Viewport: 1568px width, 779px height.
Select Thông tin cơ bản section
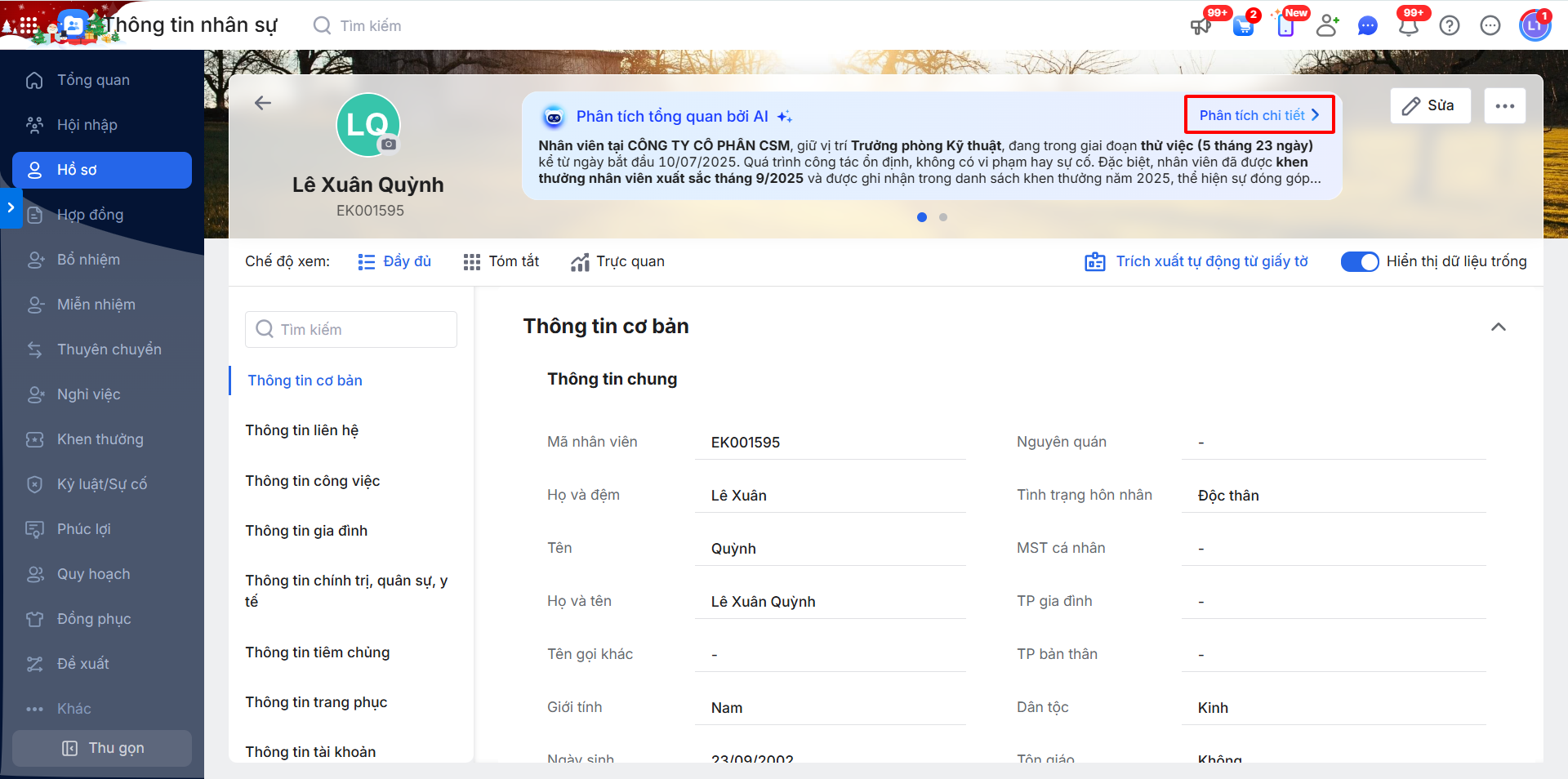point(305,381)
